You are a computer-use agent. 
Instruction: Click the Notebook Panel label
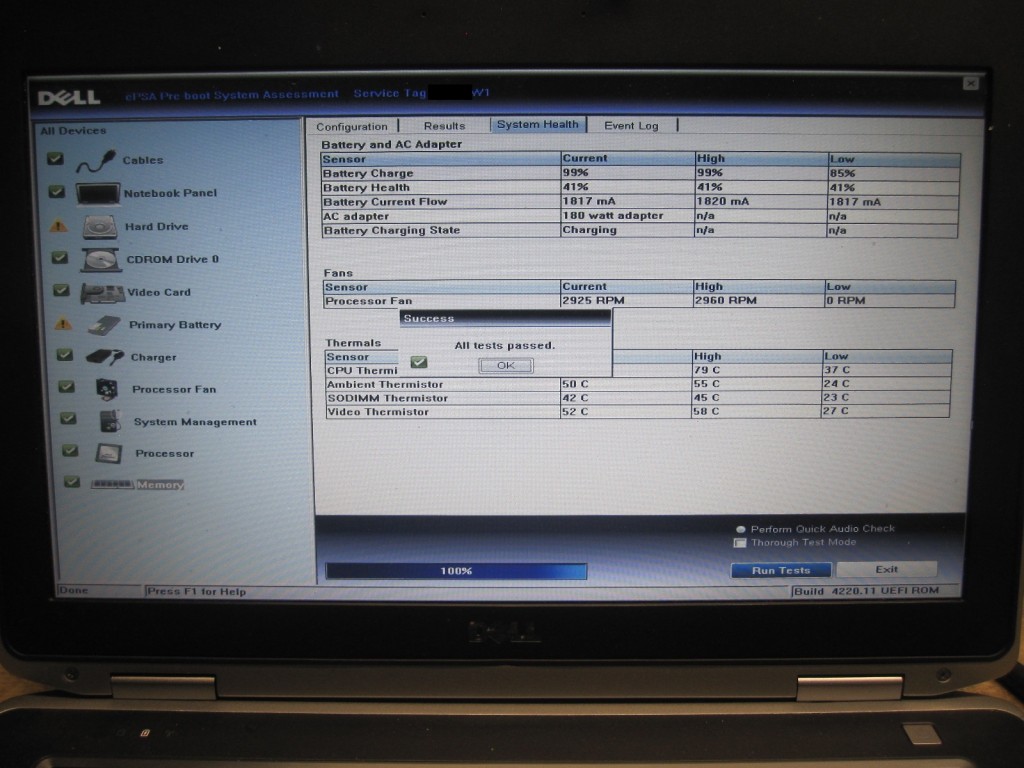[170, 193]
